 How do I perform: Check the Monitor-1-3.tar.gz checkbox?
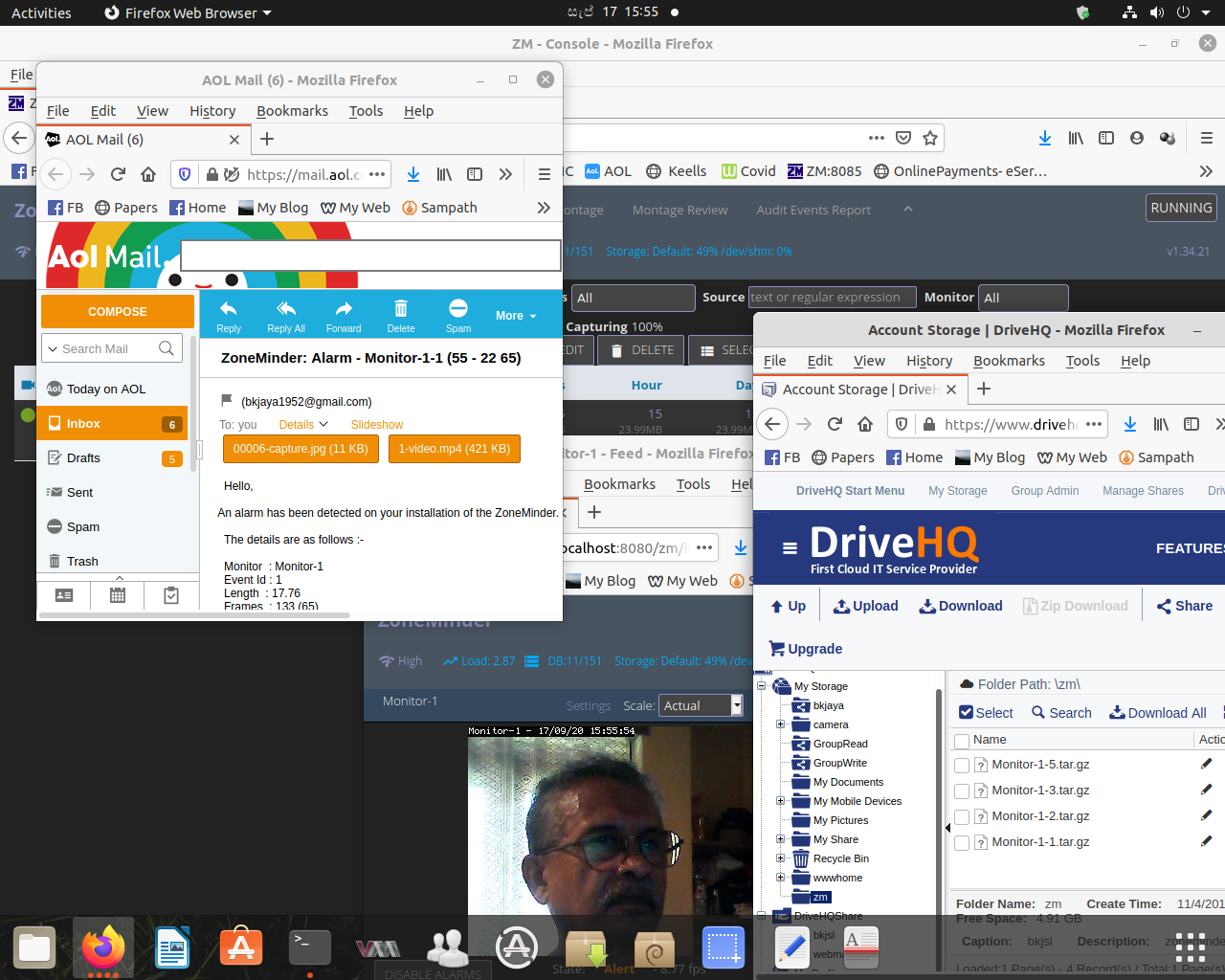point(962,791)
